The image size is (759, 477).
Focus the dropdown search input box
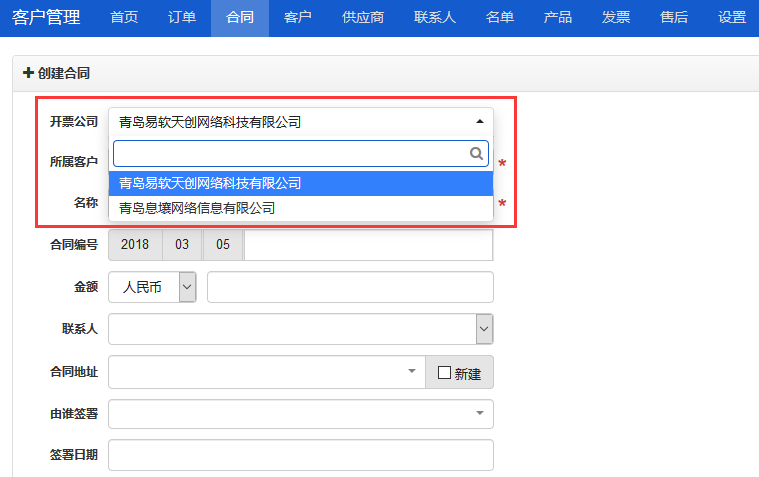[301, 154]
